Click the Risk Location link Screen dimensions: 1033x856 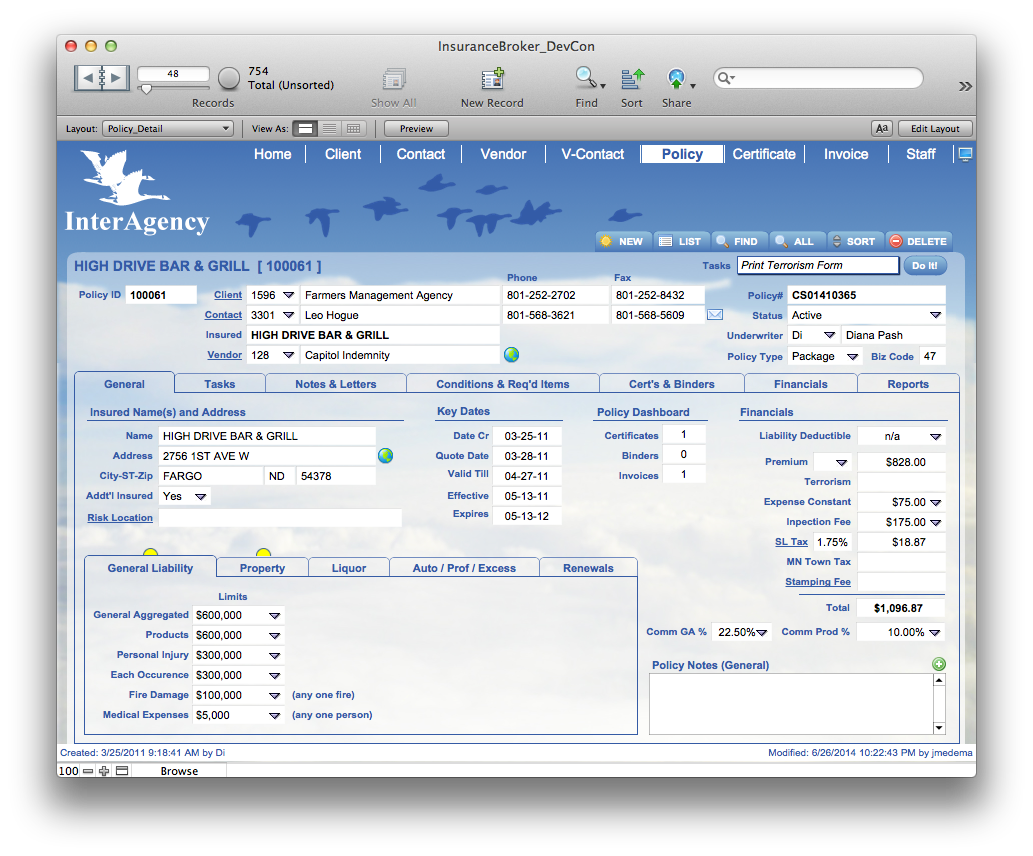click(x=120, y=518)
